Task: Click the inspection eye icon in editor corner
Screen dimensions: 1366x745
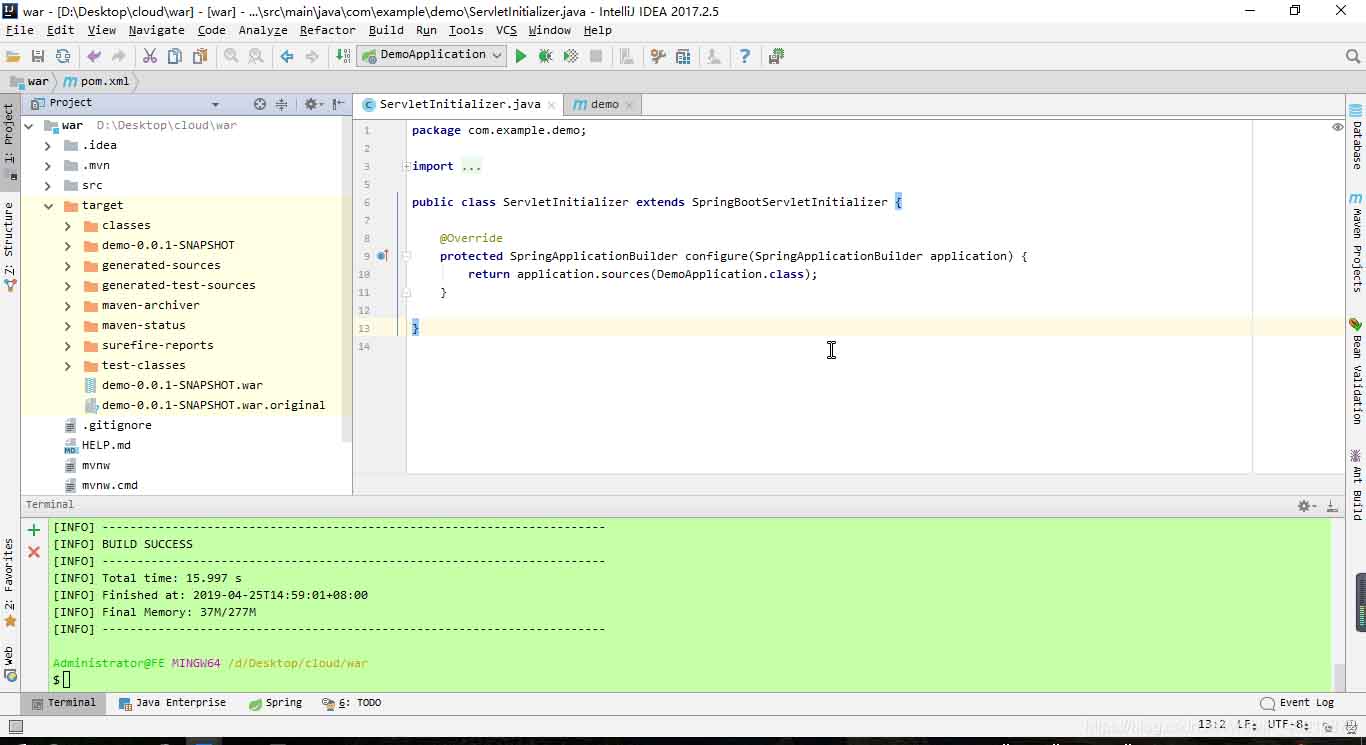Action: tap(1338, 127)
